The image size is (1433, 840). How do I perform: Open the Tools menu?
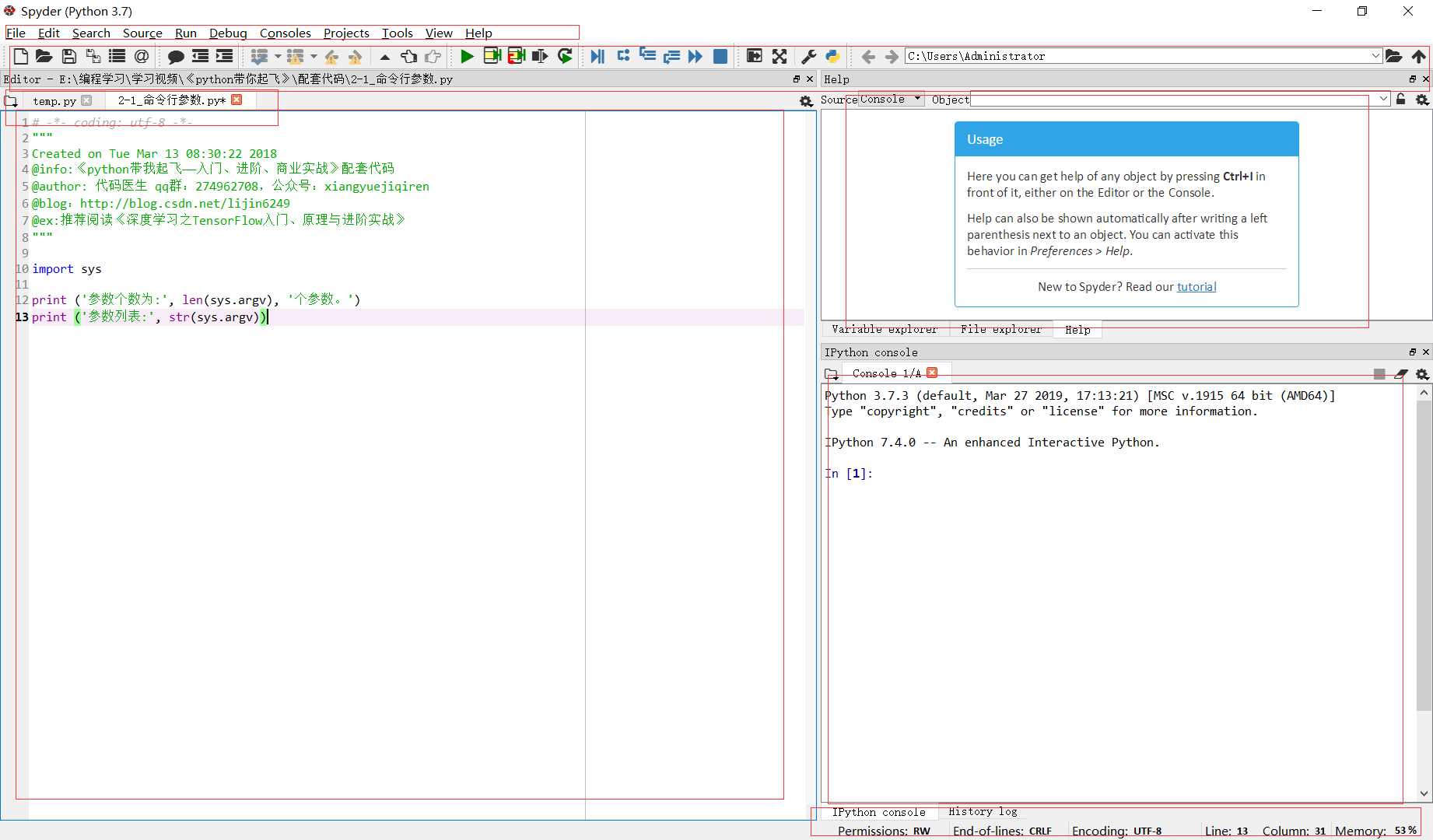pos(397,33)
